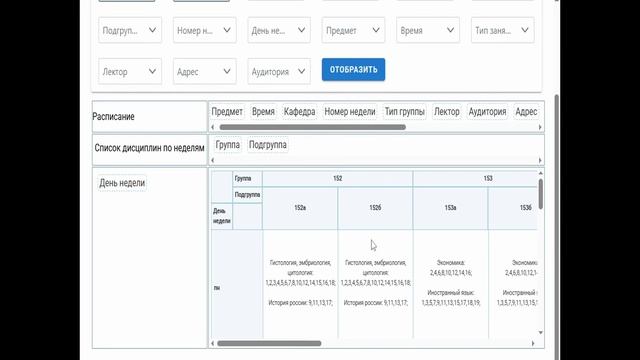The width and height of the screenshot is (640, 360).
Task: Click right arrow of fields row scrollbar
Action: tap(540, 127)
